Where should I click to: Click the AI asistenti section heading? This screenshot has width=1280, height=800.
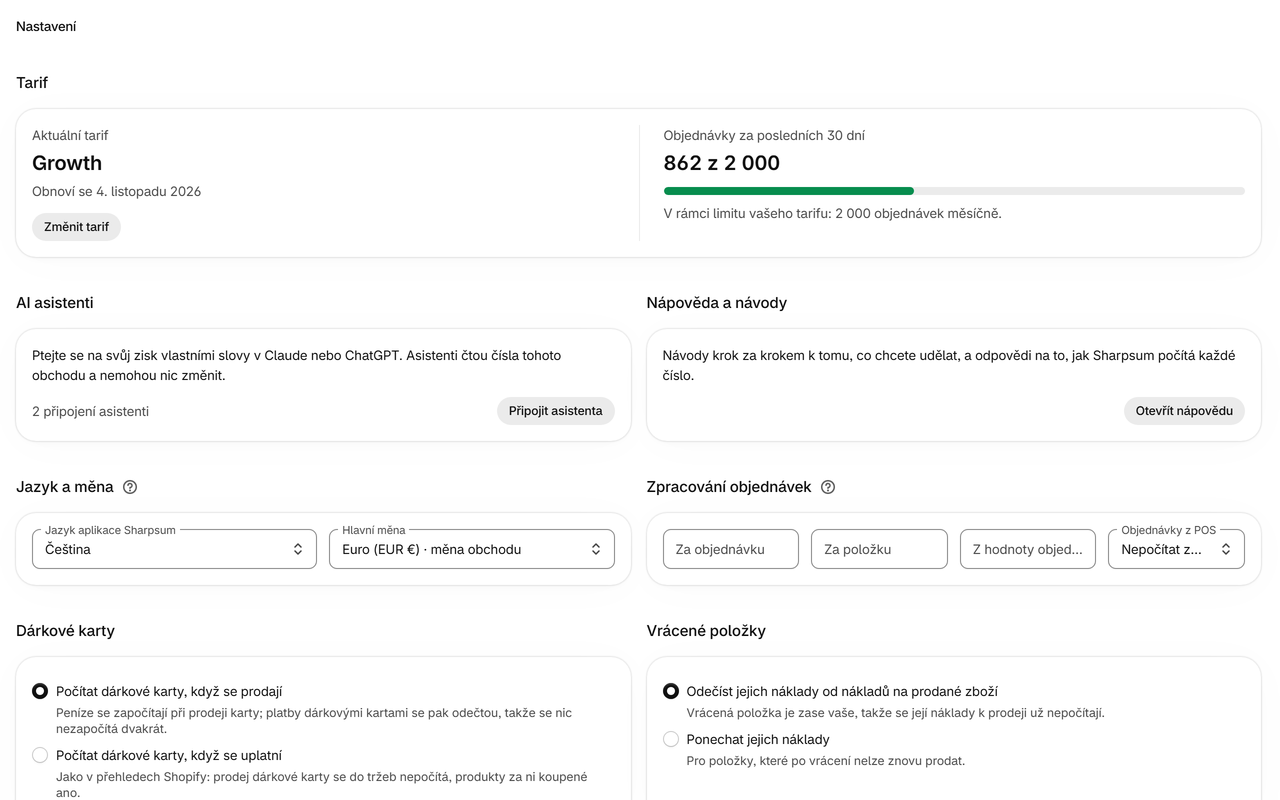[55, 303]
